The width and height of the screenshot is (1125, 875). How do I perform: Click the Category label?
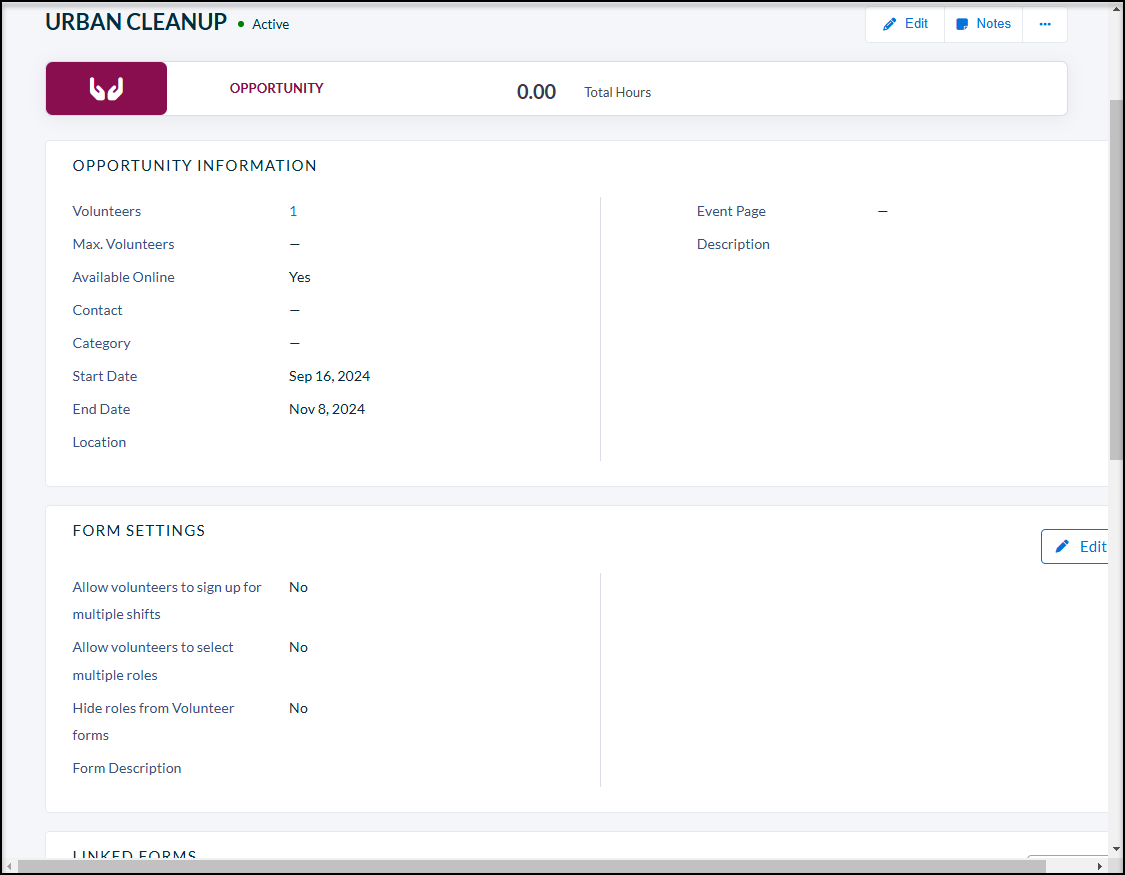[x=101, y=344]
